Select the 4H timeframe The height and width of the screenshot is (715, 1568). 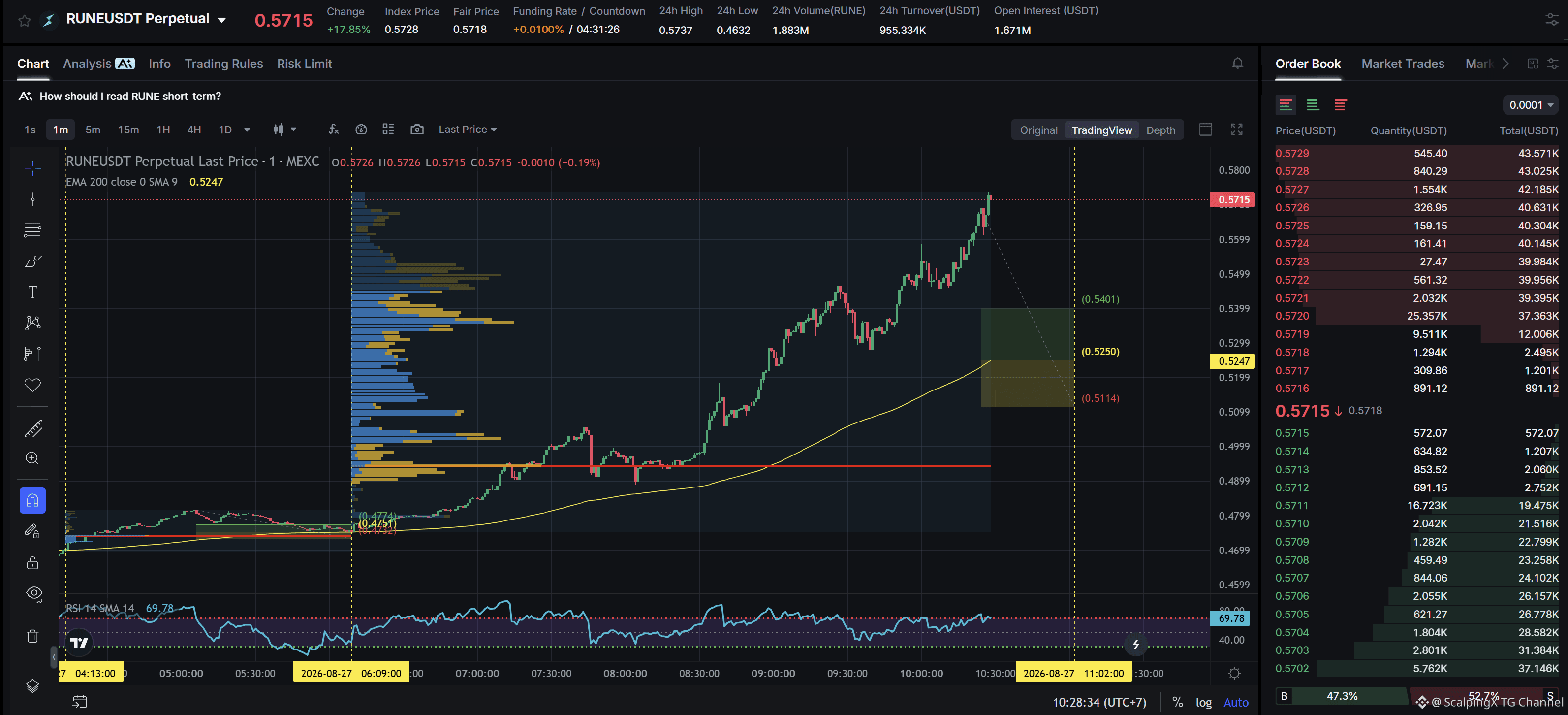[193, 130]
